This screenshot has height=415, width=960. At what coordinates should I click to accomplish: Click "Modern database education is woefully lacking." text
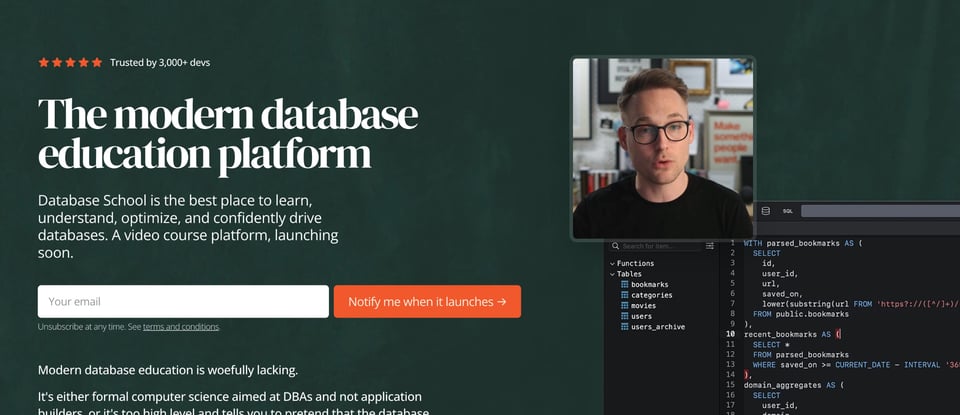point(168,370)
